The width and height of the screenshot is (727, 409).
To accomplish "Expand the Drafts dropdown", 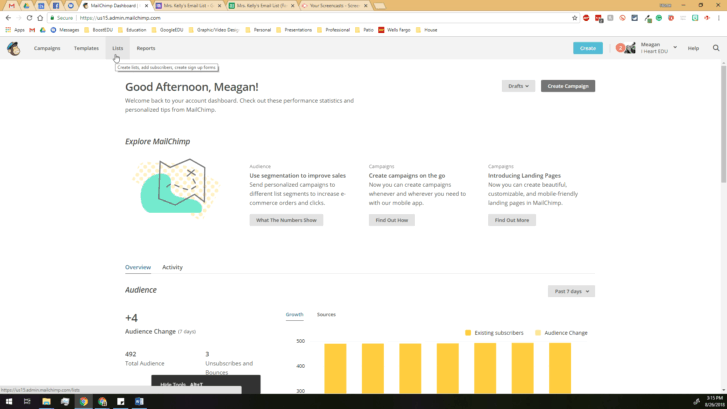I will tap(518, 86).
